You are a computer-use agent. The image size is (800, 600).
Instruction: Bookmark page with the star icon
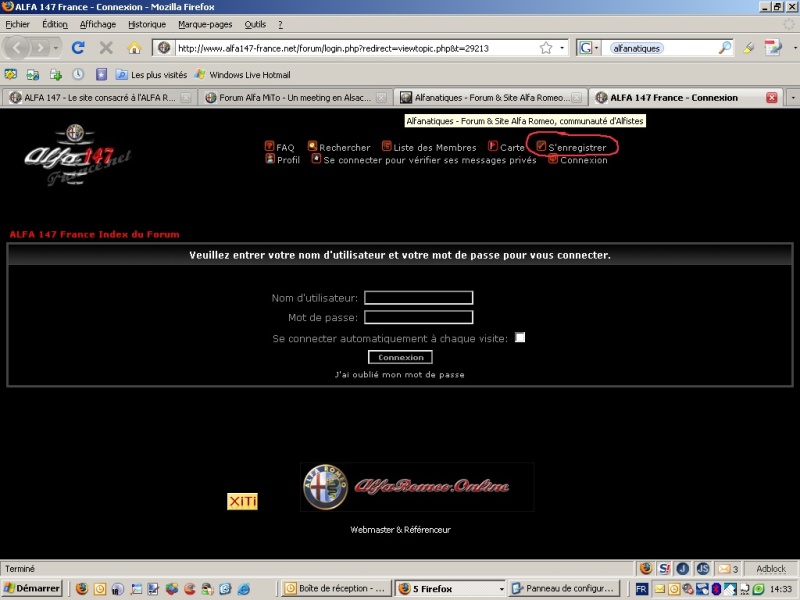point(546,47)
